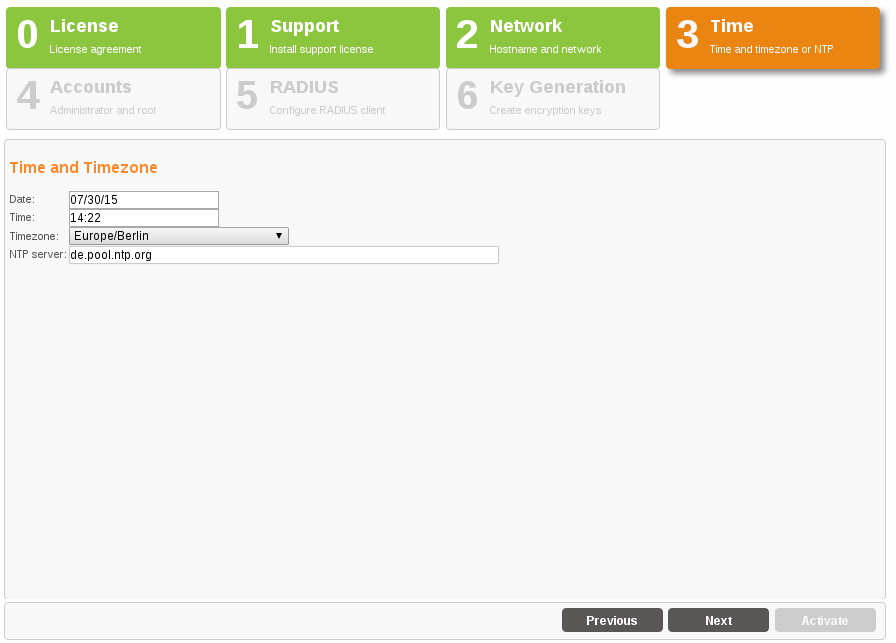The image size is (896, 643).
Task: Click the greyed-out Activate button
Action: coord(824,620)
